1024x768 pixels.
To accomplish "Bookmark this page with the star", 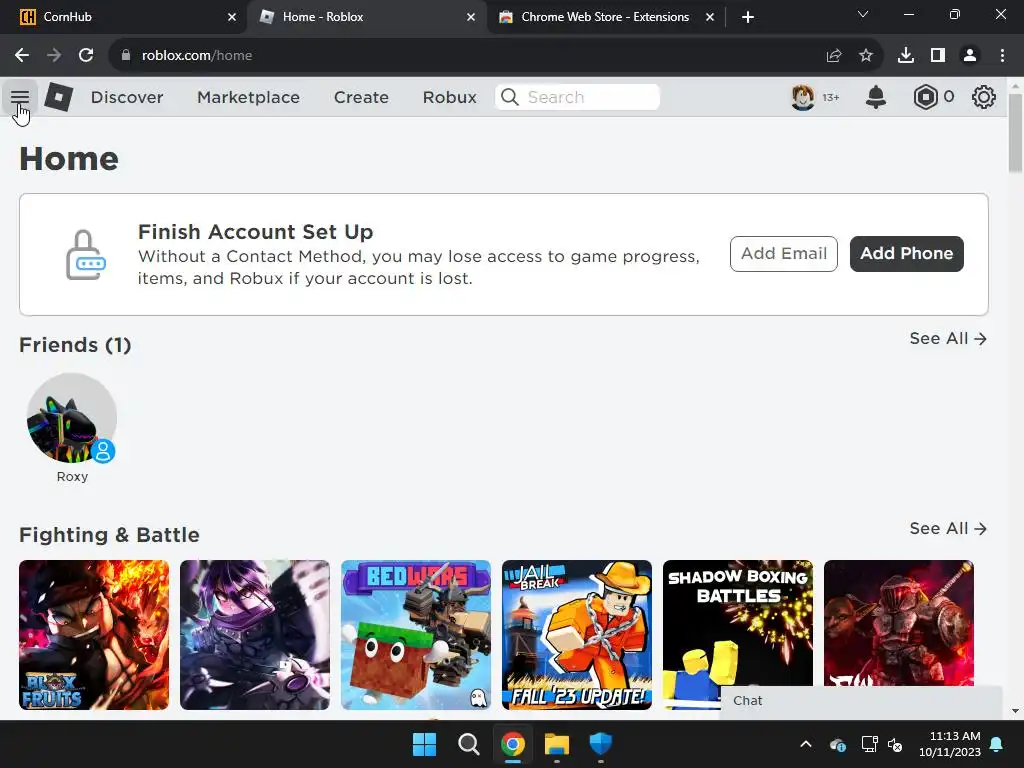I will [866, 56].
